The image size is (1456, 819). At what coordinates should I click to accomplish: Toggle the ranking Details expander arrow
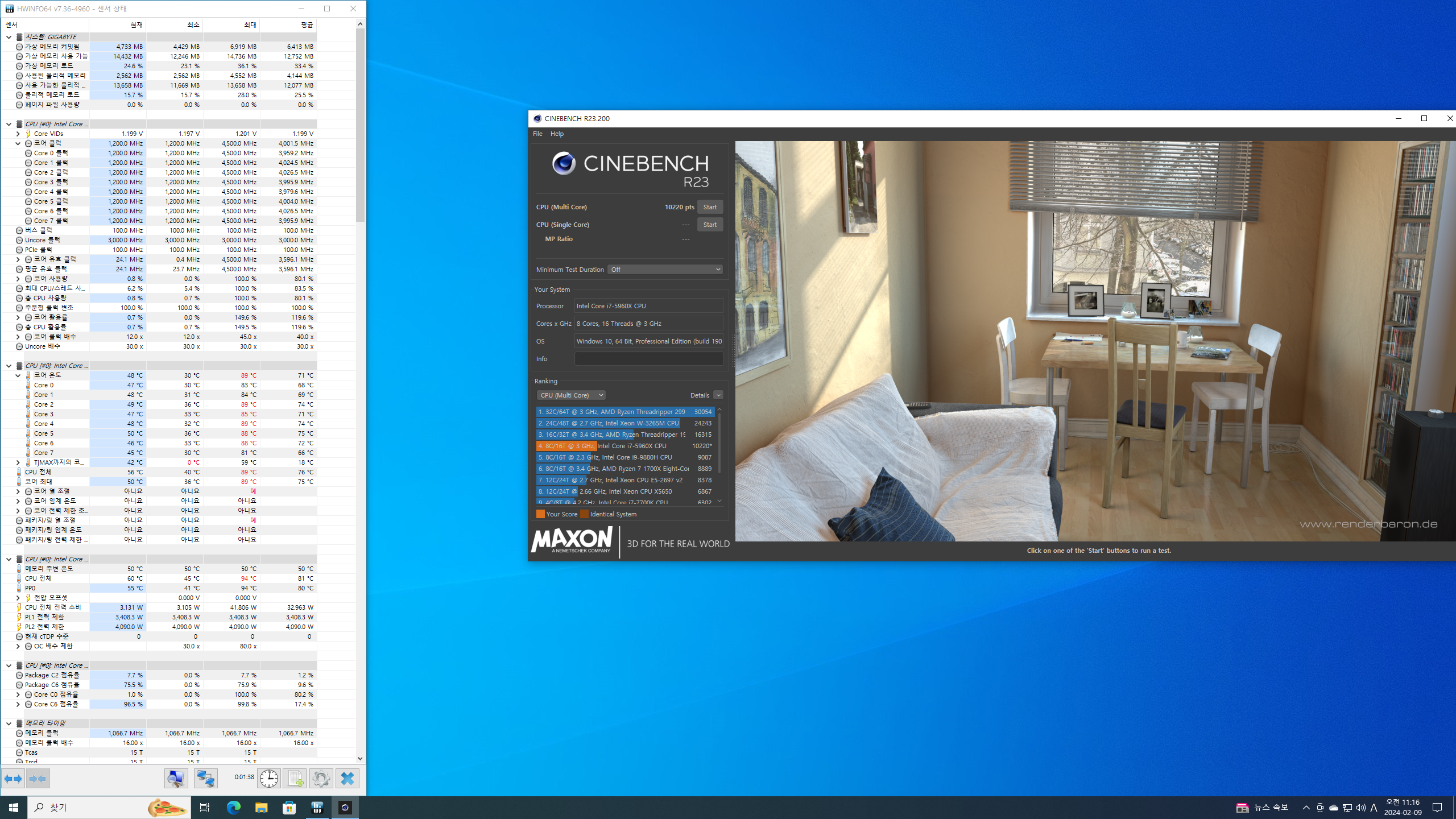(x=718, y=395)
